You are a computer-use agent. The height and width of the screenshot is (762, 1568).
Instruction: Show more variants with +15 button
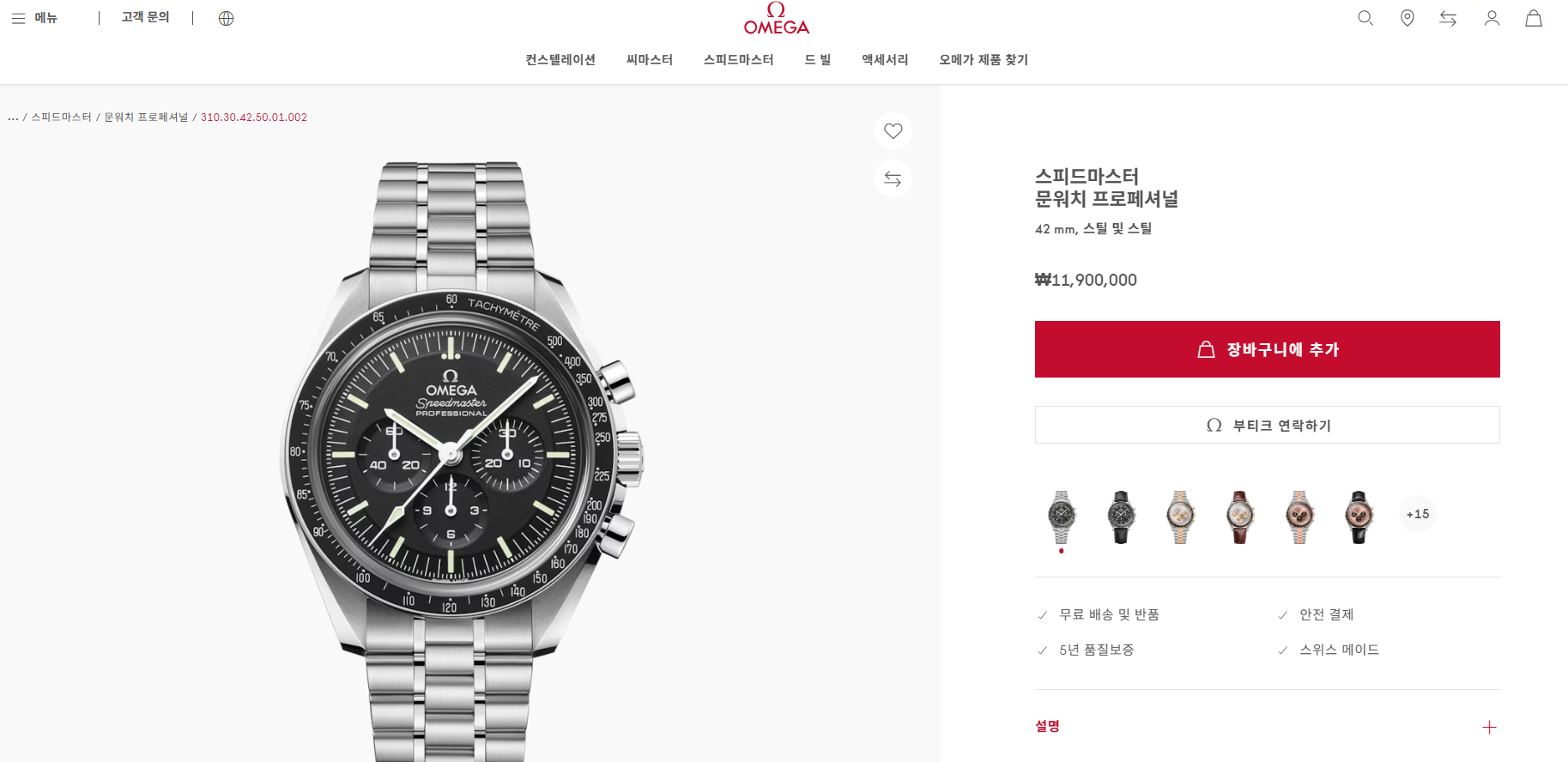coord(1418,514)
